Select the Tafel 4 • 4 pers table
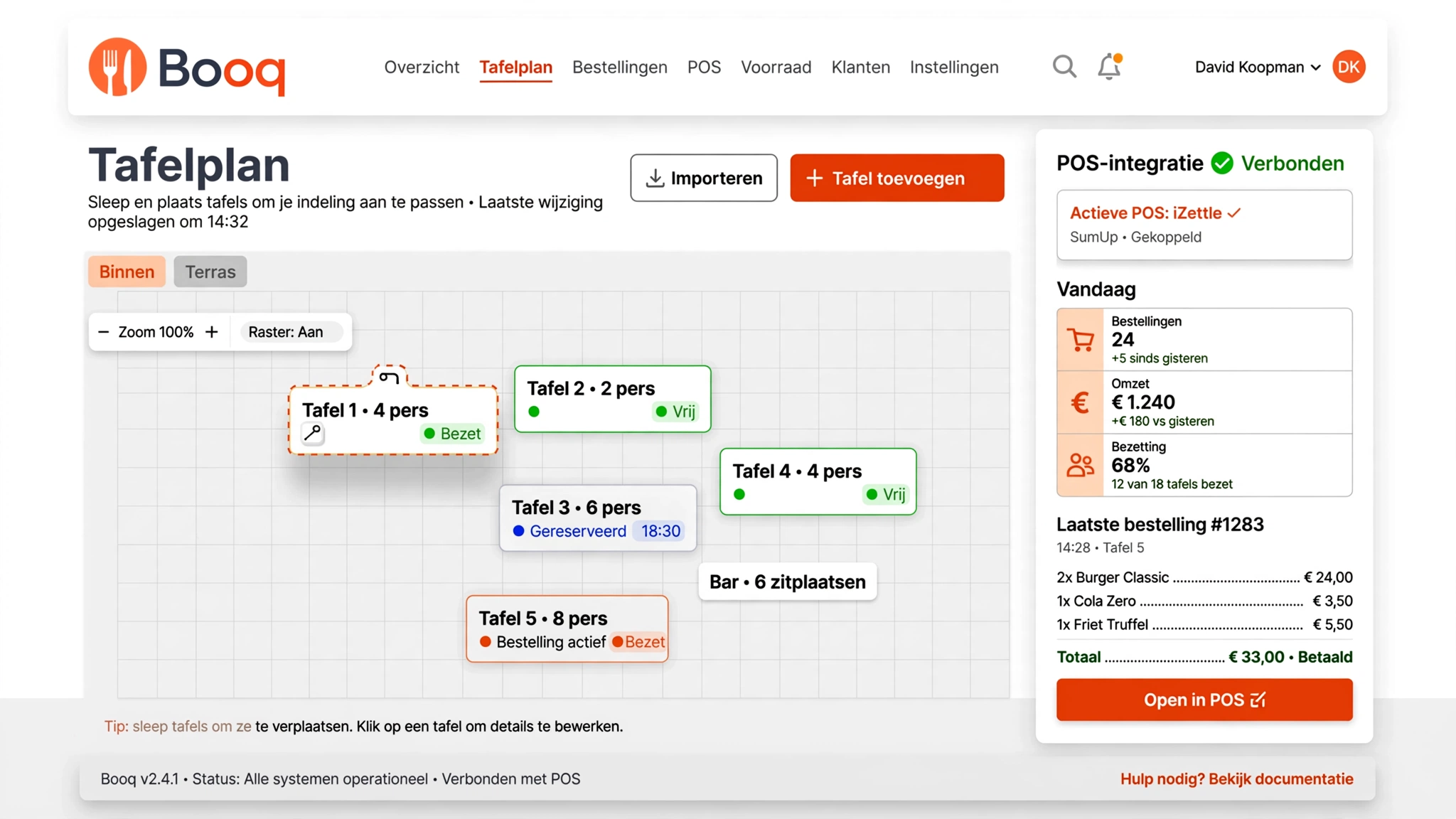 click(818, 481)
